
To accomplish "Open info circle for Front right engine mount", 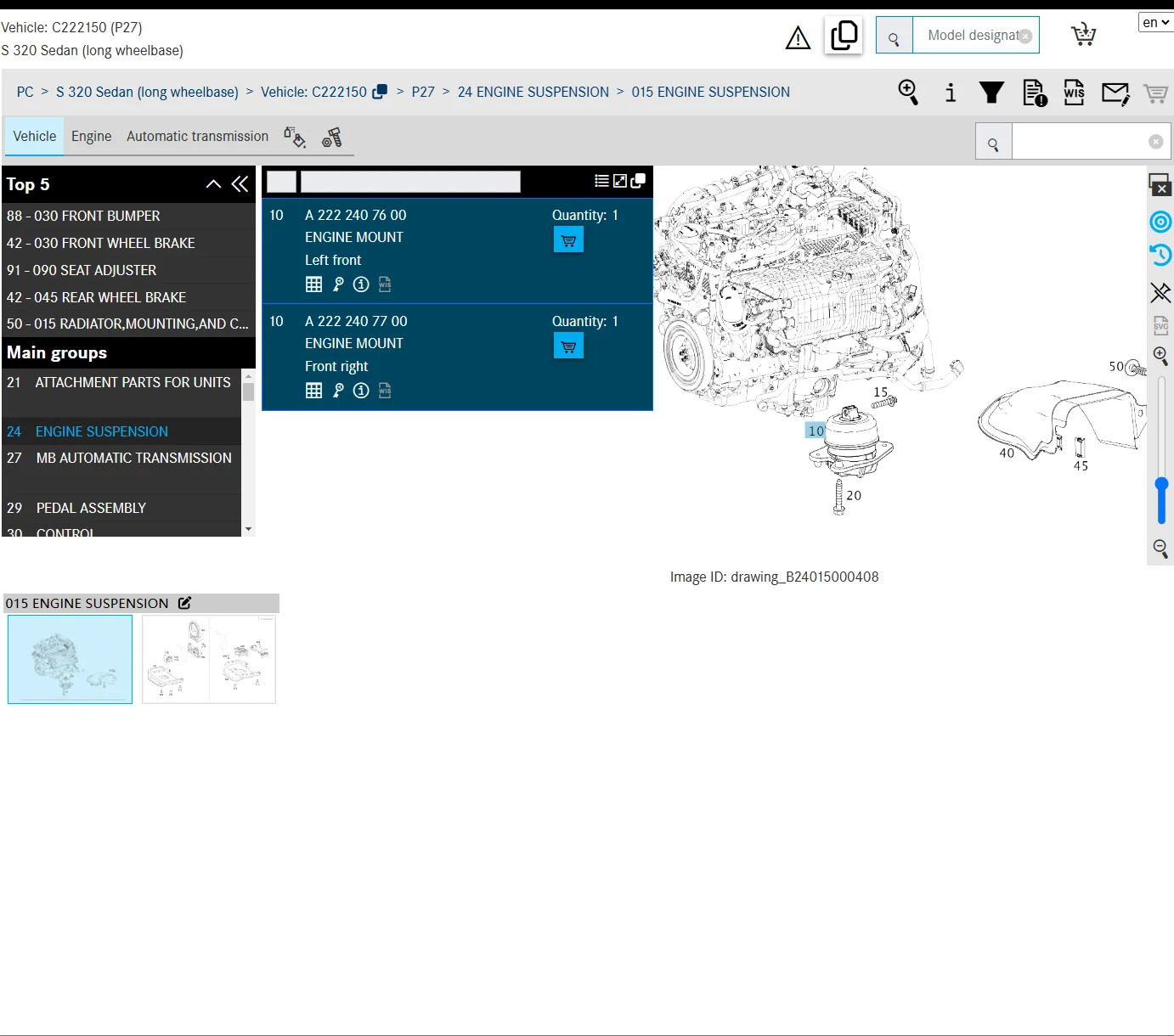I will coord(361,391).
